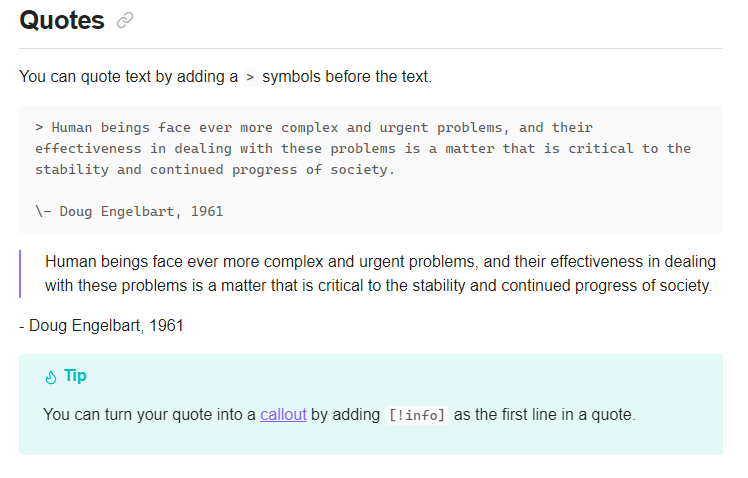Image resolution: width=748 pixels, height=478 pixels.
Task: Click the "- Doug Engelbart, 1961" attribution below the quote
Action: 101,326
